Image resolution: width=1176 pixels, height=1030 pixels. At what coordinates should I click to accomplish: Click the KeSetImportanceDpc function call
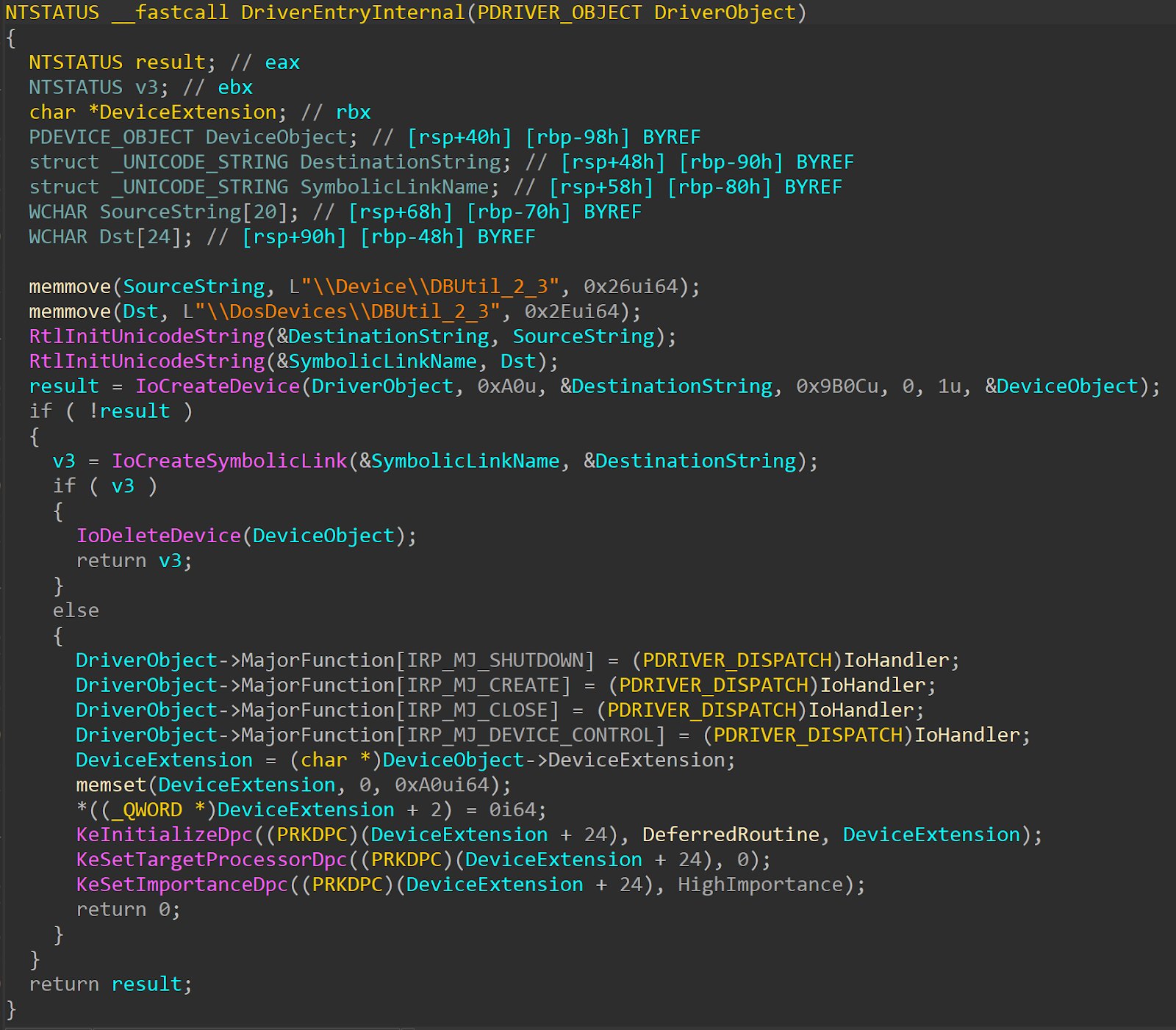(x=182, y=885)
